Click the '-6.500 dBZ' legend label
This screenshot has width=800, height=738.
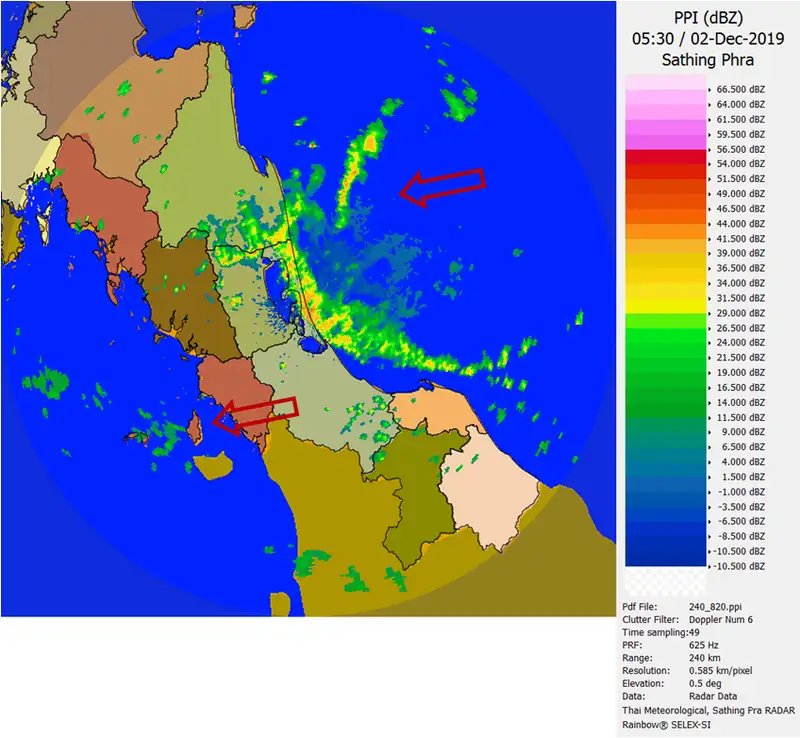pyautogui.click(x=741, y=522)
